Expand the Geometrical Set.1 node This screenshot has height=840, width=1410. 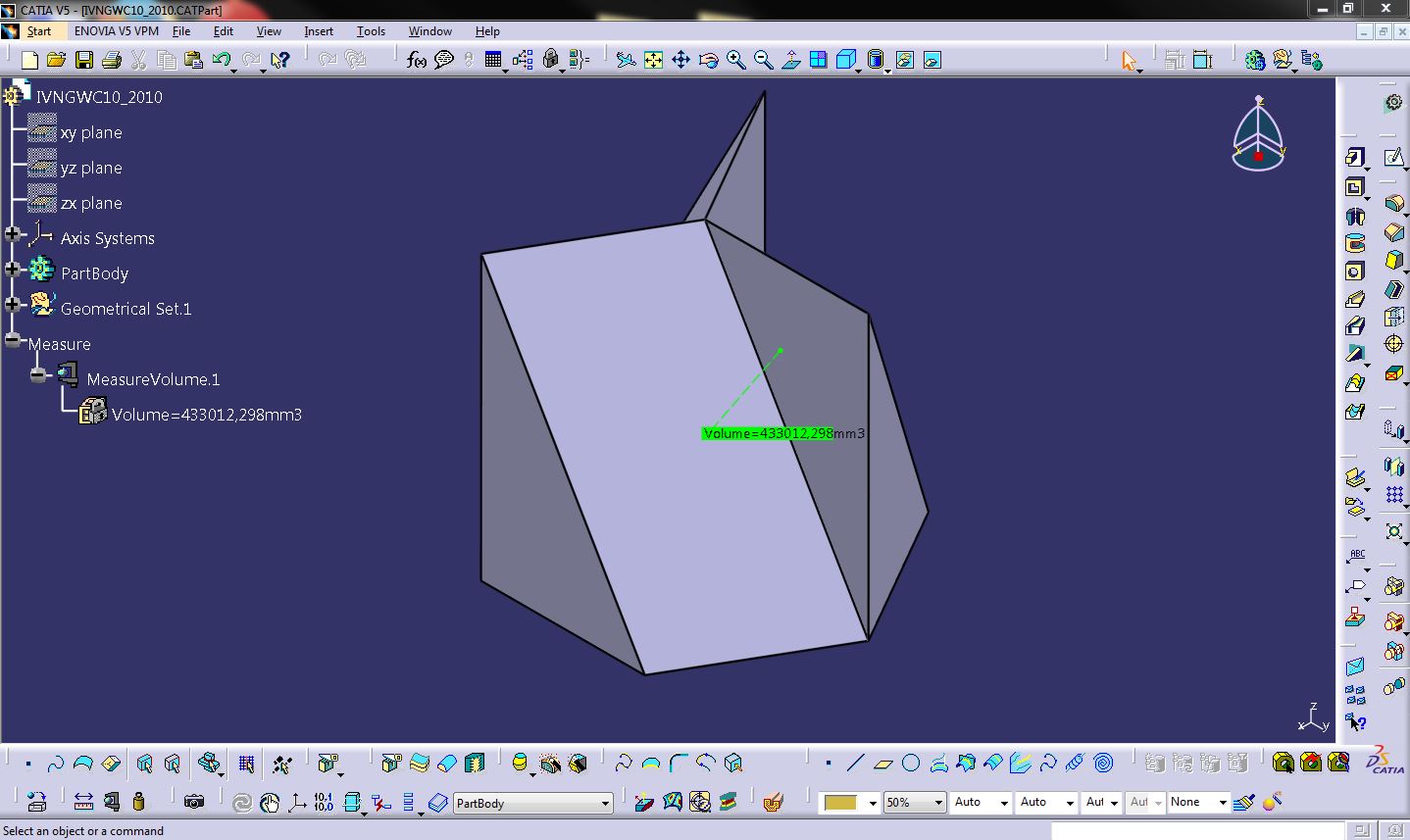[x=12, y=305]
